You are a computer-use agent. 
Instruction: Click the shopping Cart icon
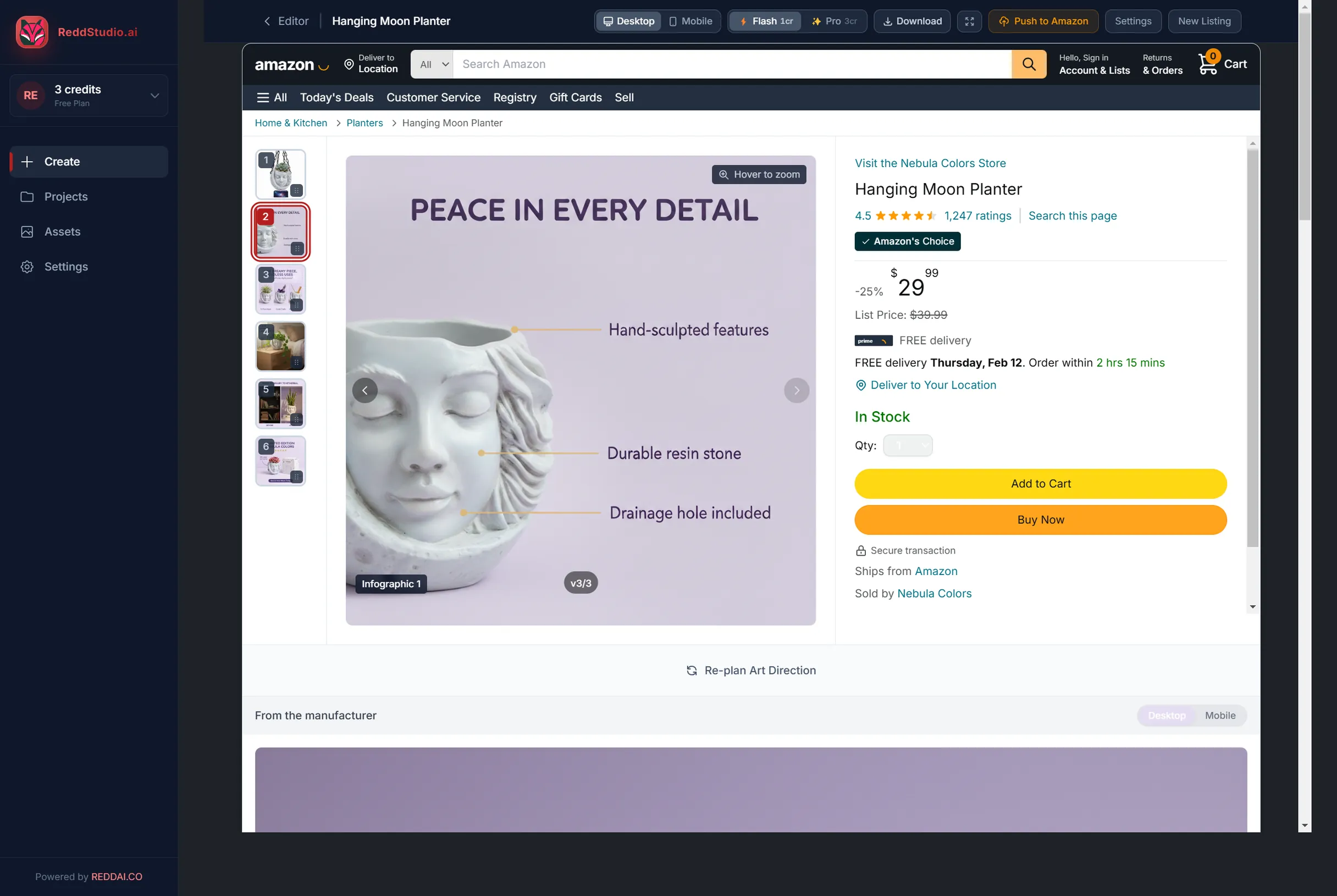[x=1207, y=63]
